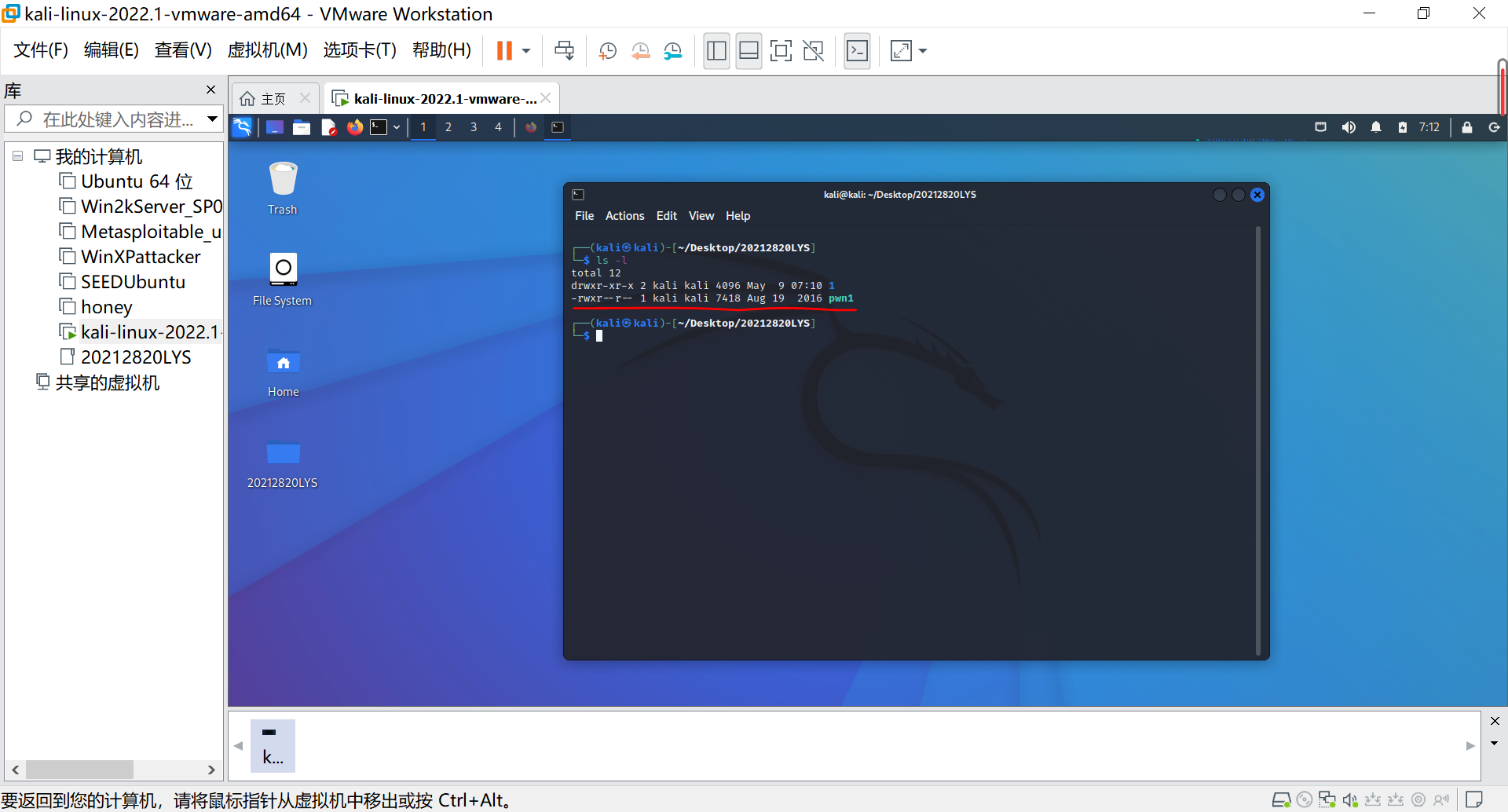Open the terminal launcher dropdown arrow
The height and width of the screenshot is (812, 1508).
(x=397, y=127)
